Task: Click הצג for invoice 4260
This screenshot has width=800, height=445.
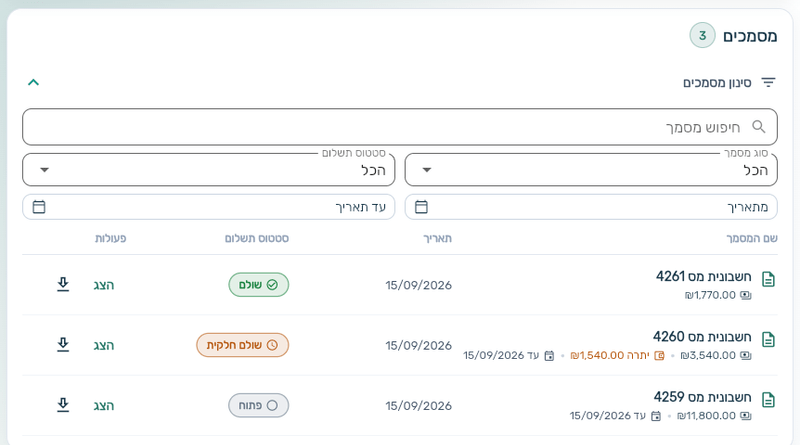Action: point(104,345)
